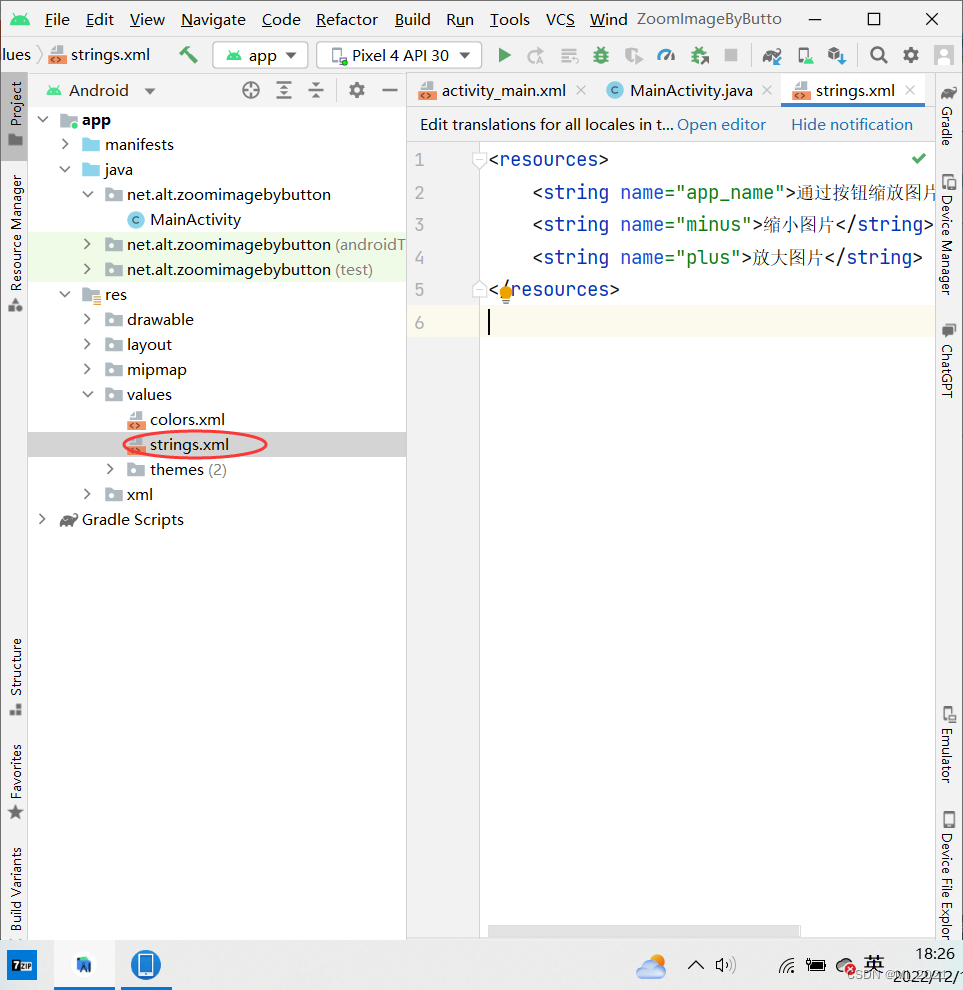Fold the resources tag at line 1
The image size is (963, 990).
(479, 159)
